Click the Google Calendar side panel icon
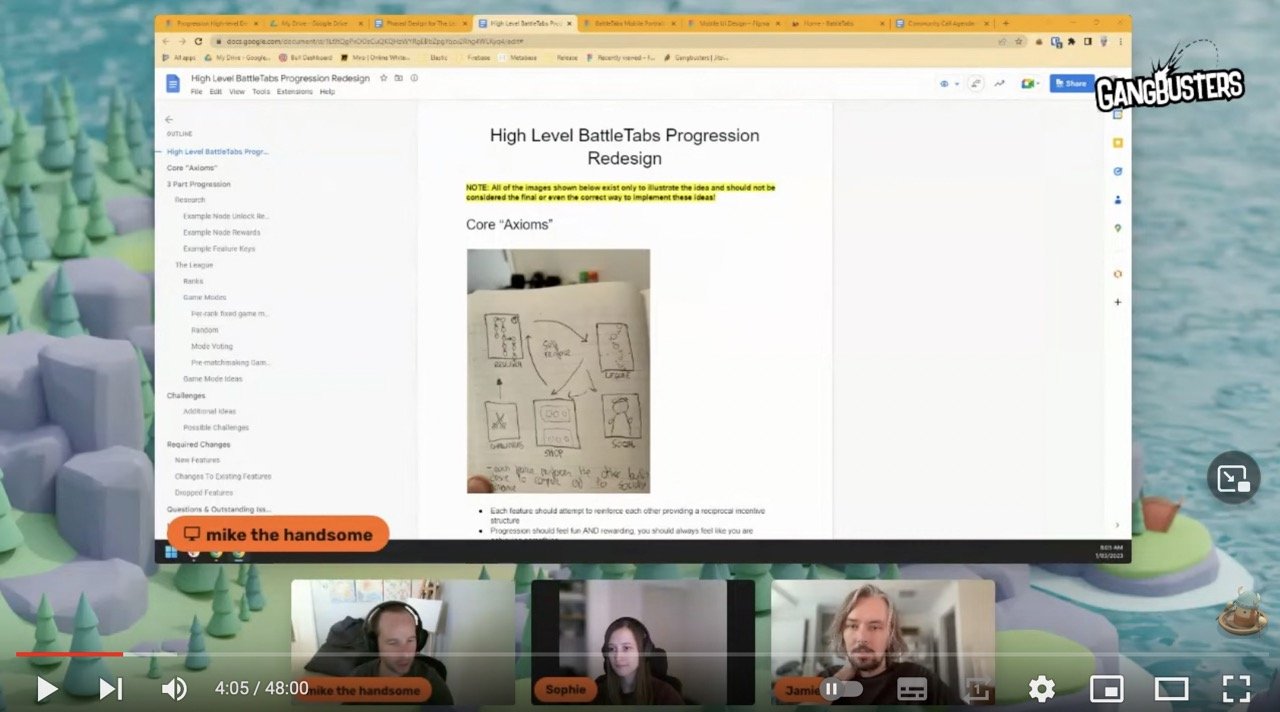This screenshot has width=1280, height=712. [x=1117, y=115]
